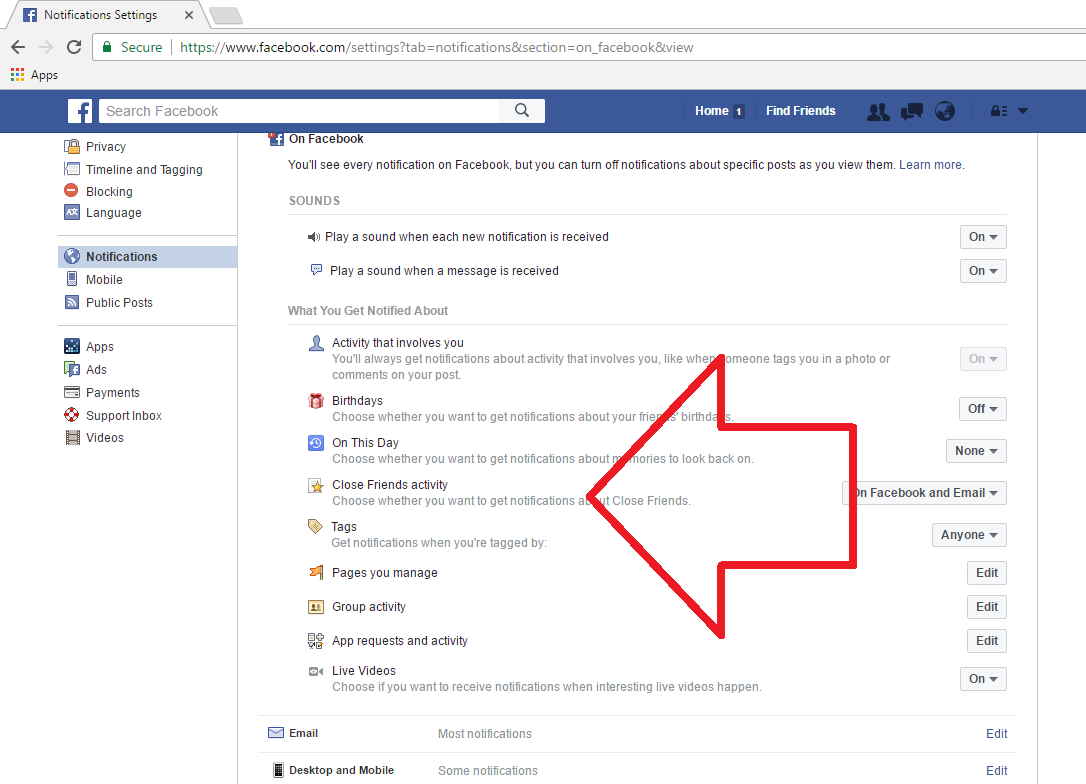
Task: Edit Group activity notifications
Action: [986, 607]
